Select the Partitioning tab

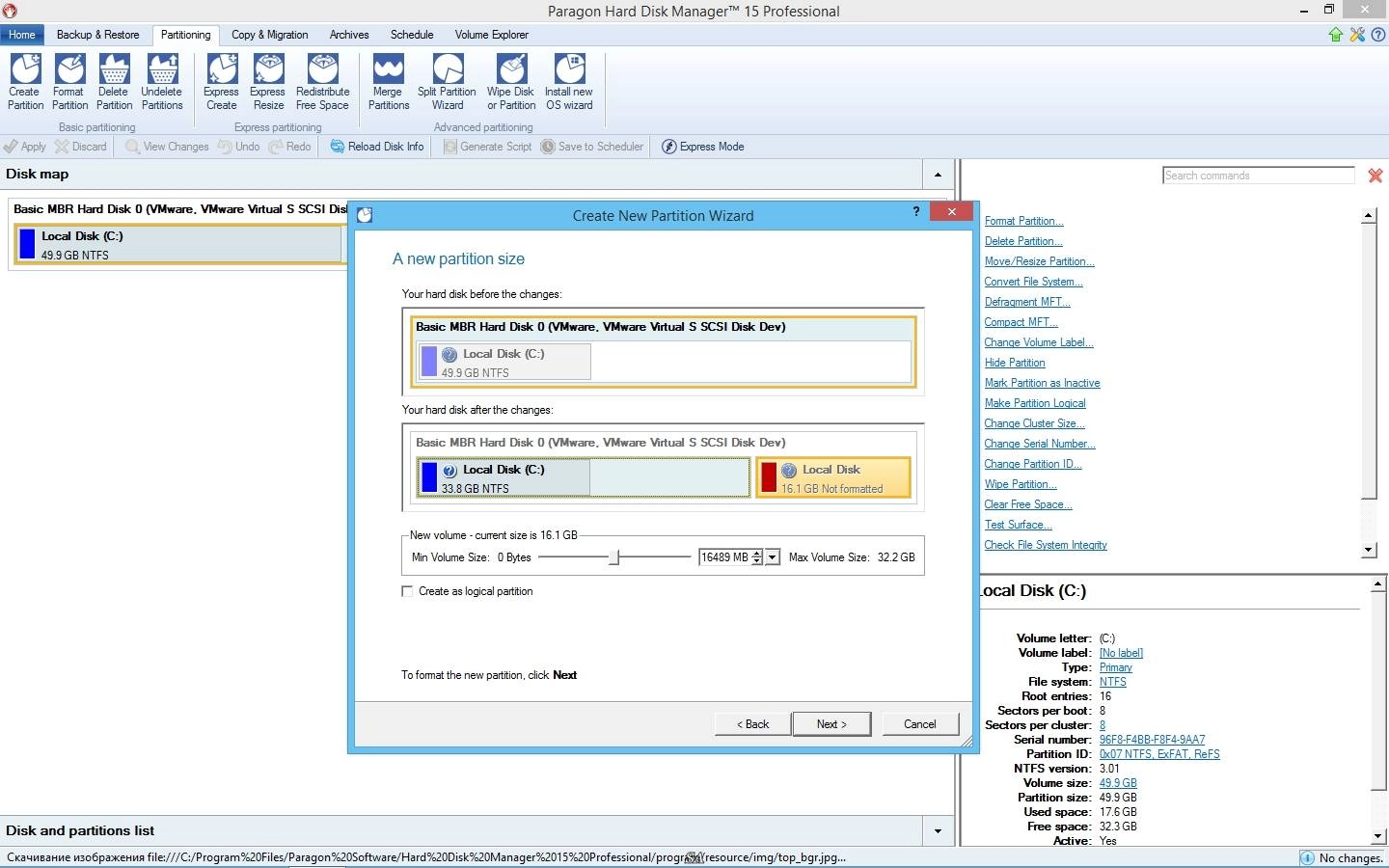click(x=185, y=35)
